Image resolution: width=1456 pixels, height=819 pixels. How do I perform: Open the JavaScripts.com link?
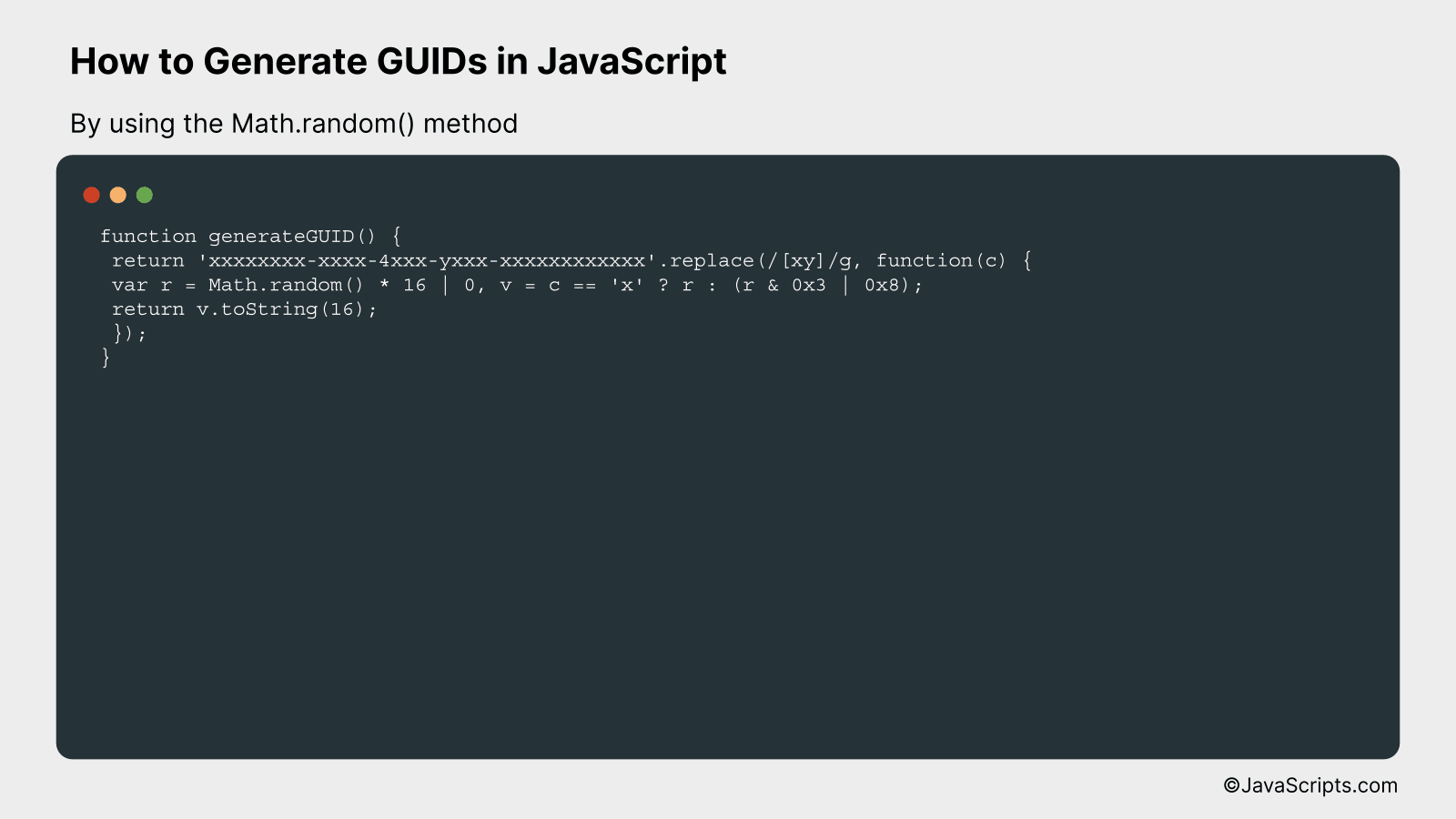(x=1319, y=784)
